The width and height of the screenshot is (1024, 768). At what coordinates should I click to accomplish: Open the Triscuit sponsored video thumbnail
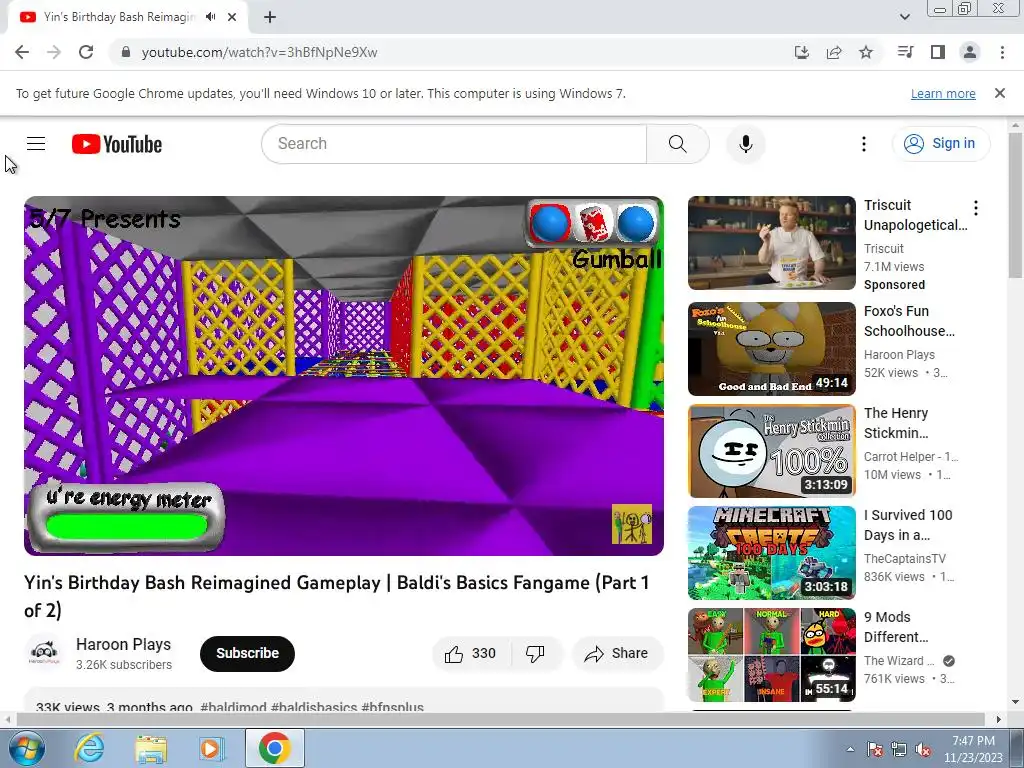point(771,242)
